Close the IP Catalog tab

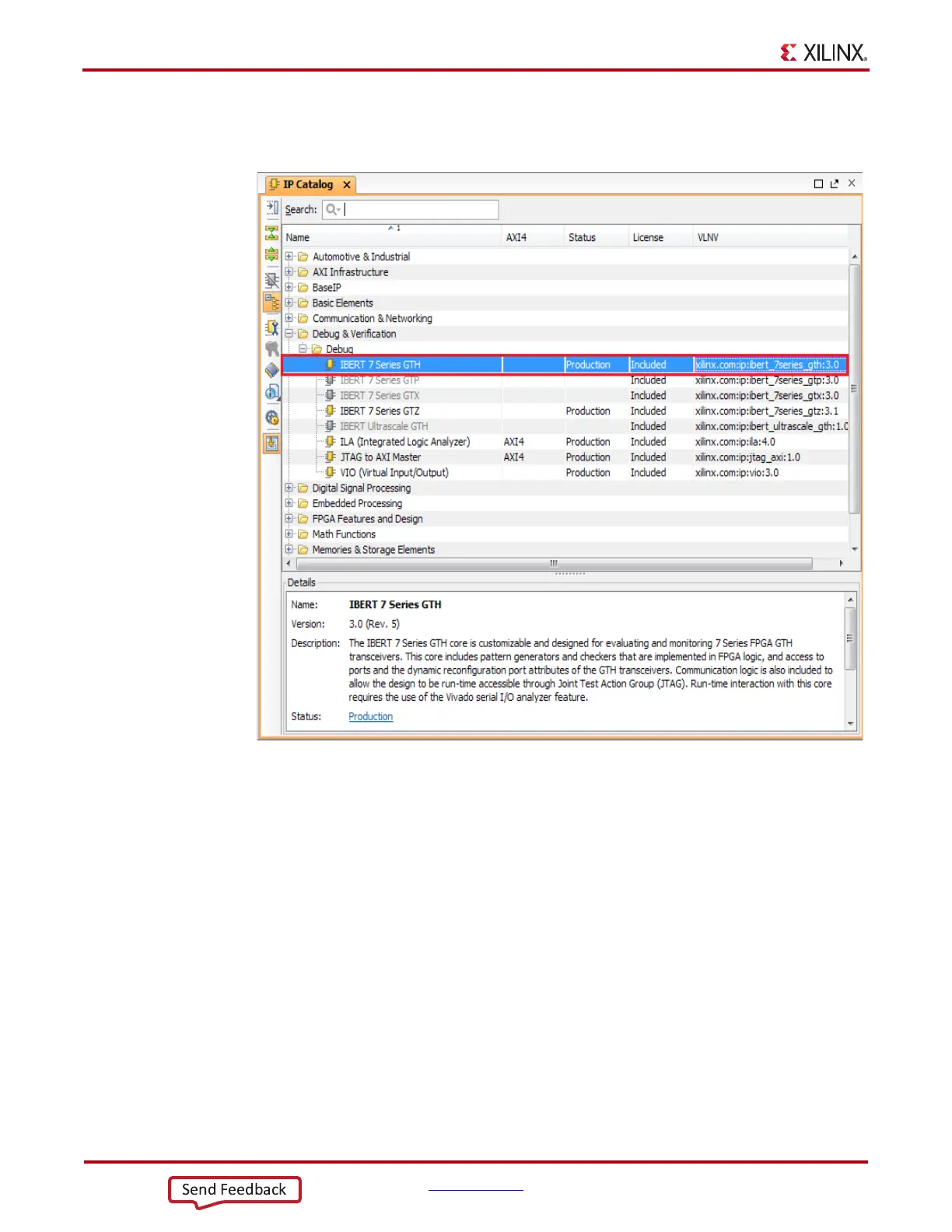[347, 184]
